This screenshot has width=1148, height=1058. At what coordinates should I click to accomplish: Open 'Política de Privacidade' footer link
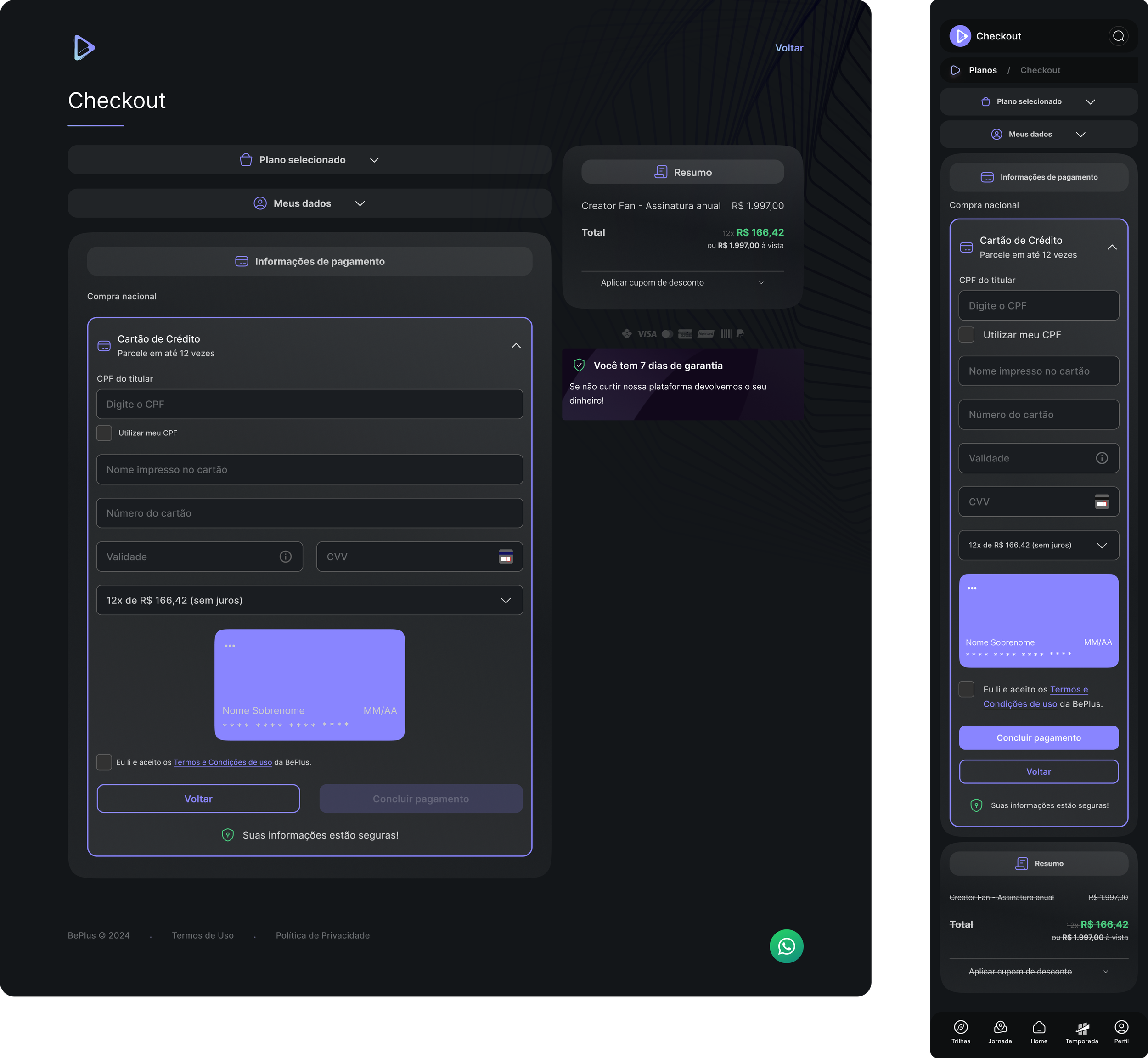click(322, 935)
